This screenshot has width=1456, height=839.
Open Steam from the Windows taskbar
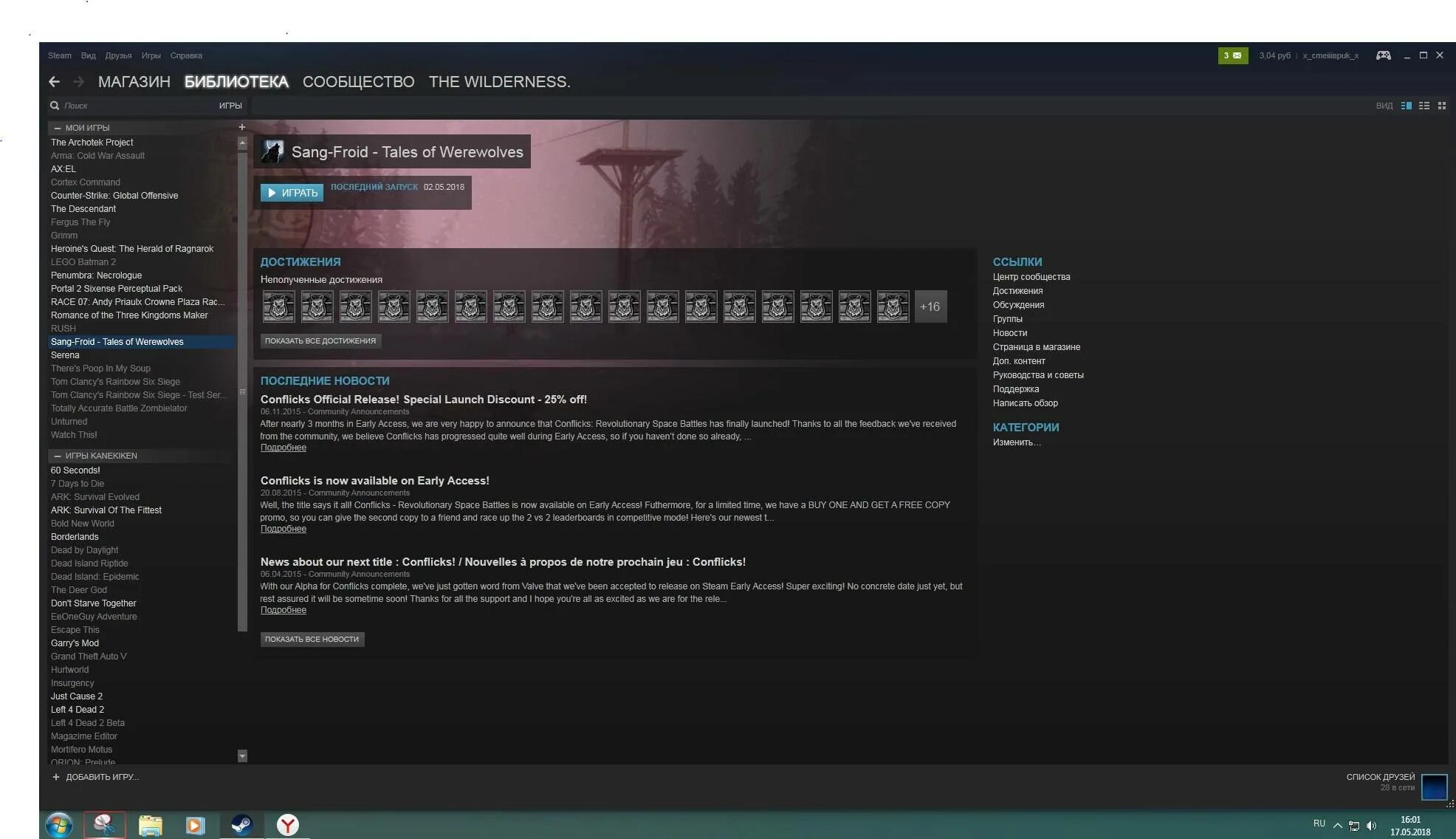pos(241,824)
